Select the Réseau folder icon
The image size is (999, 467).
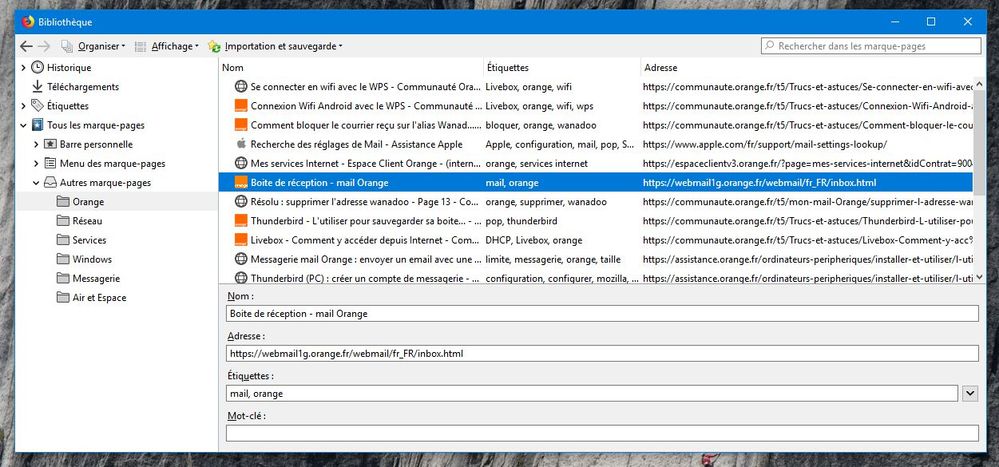pyautogui.click(x=62, y=221)
